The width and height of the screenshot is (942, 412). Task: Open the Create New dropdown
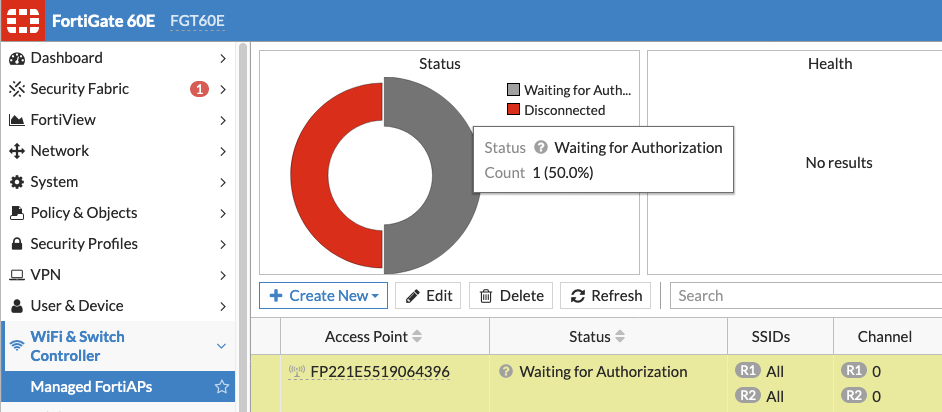click(323, 295)
